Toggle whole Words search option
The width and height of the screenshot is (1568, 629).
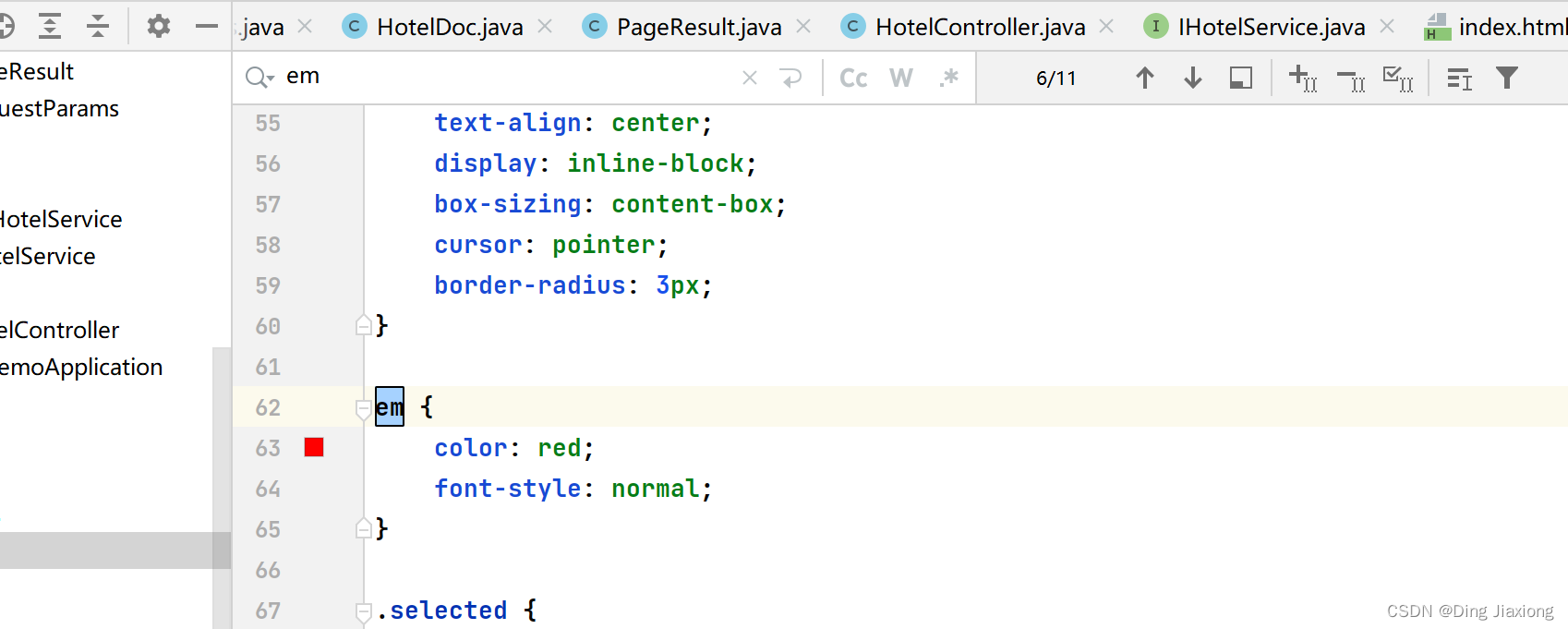tap(901, 78)
